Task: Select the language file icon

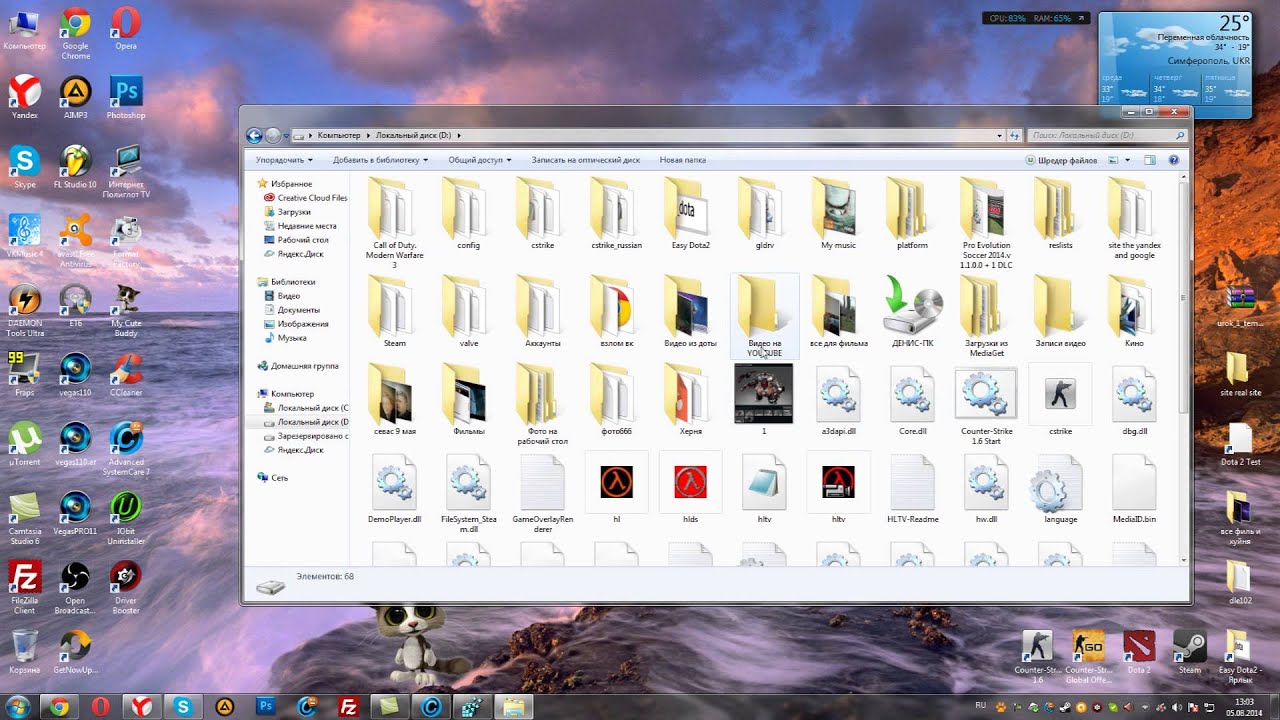Action: click(x=1060, y=488)
